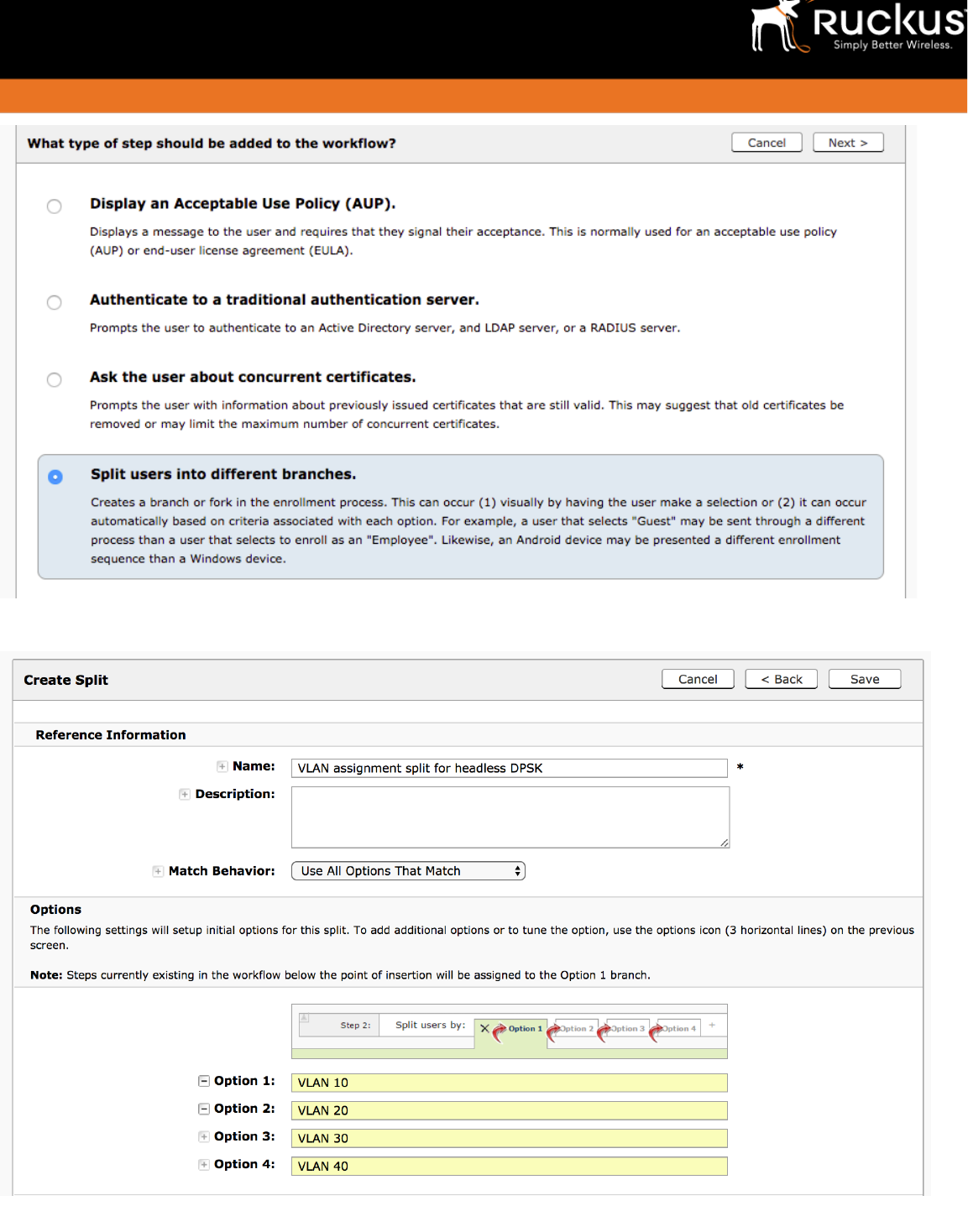This screenshot has height=1232, width=968.
Task: Select Split users into different branches radio
Action: pos(55,477)
